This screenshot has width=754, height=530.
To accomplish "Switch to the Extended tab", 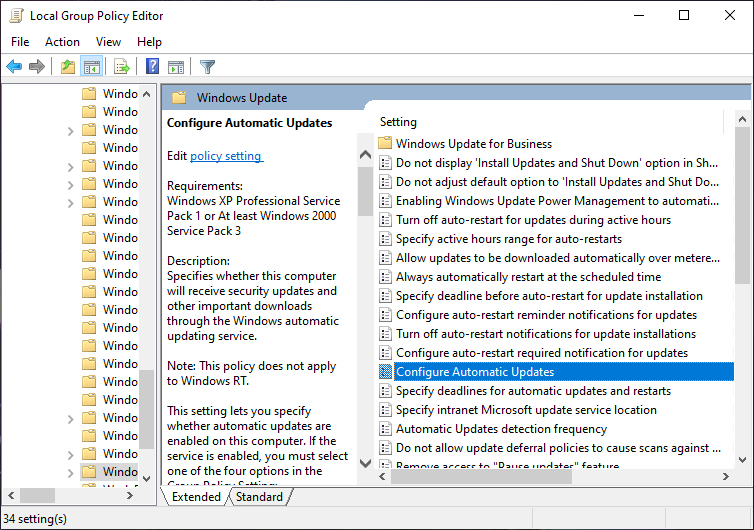I will click(196, 497).
